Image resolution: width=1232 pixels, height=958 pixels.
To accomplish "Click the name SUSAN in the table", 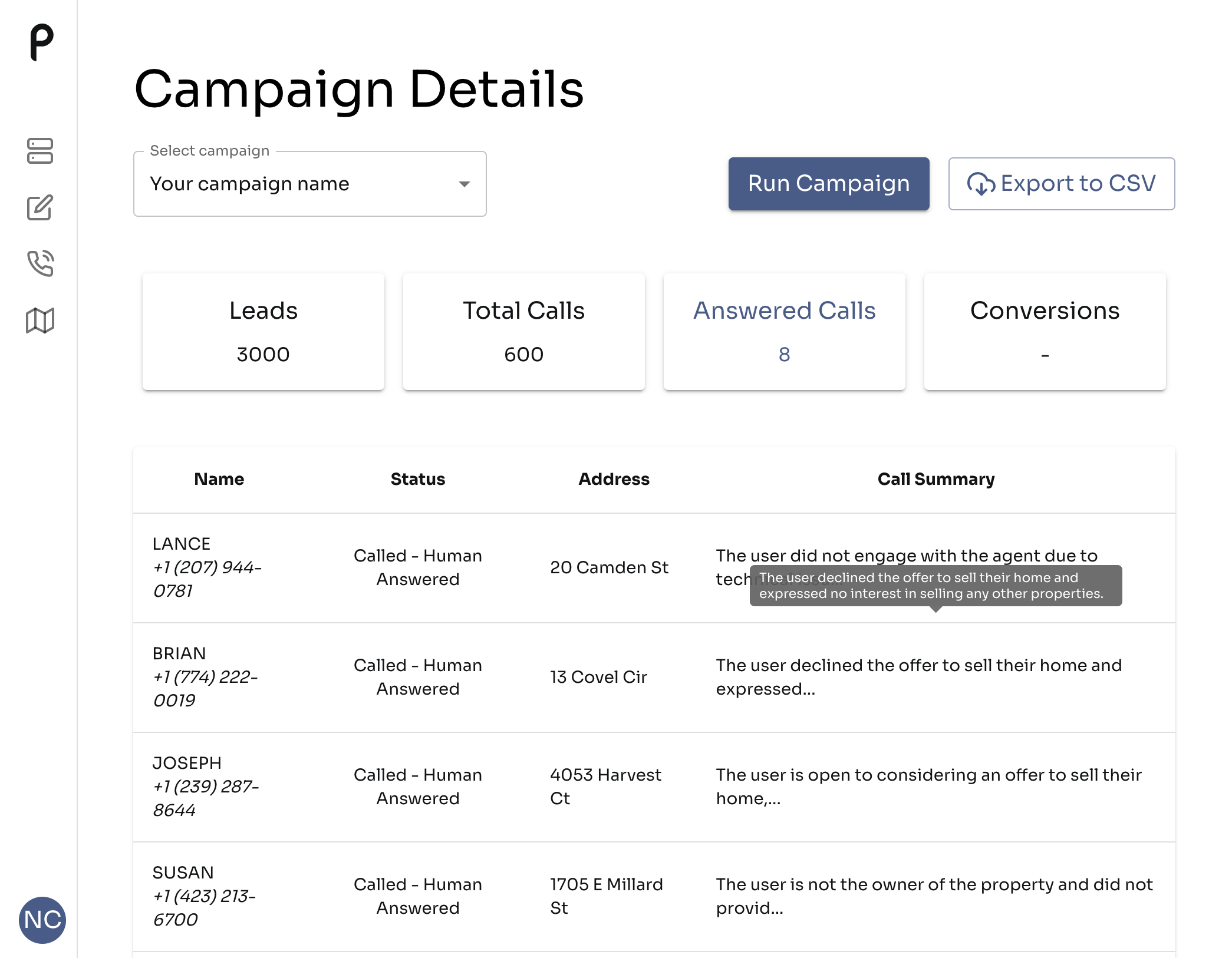I will tap(183, 873).
